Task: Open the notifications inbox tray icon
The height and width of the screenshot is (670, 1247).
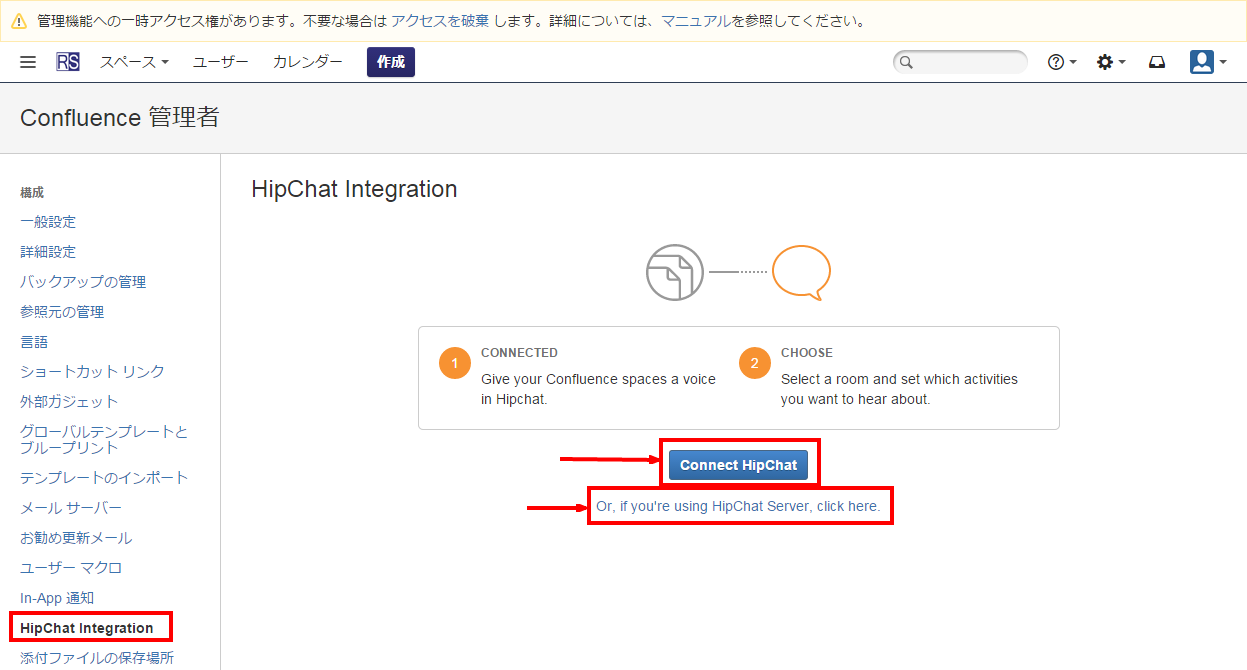Action: coord(1157,62)
